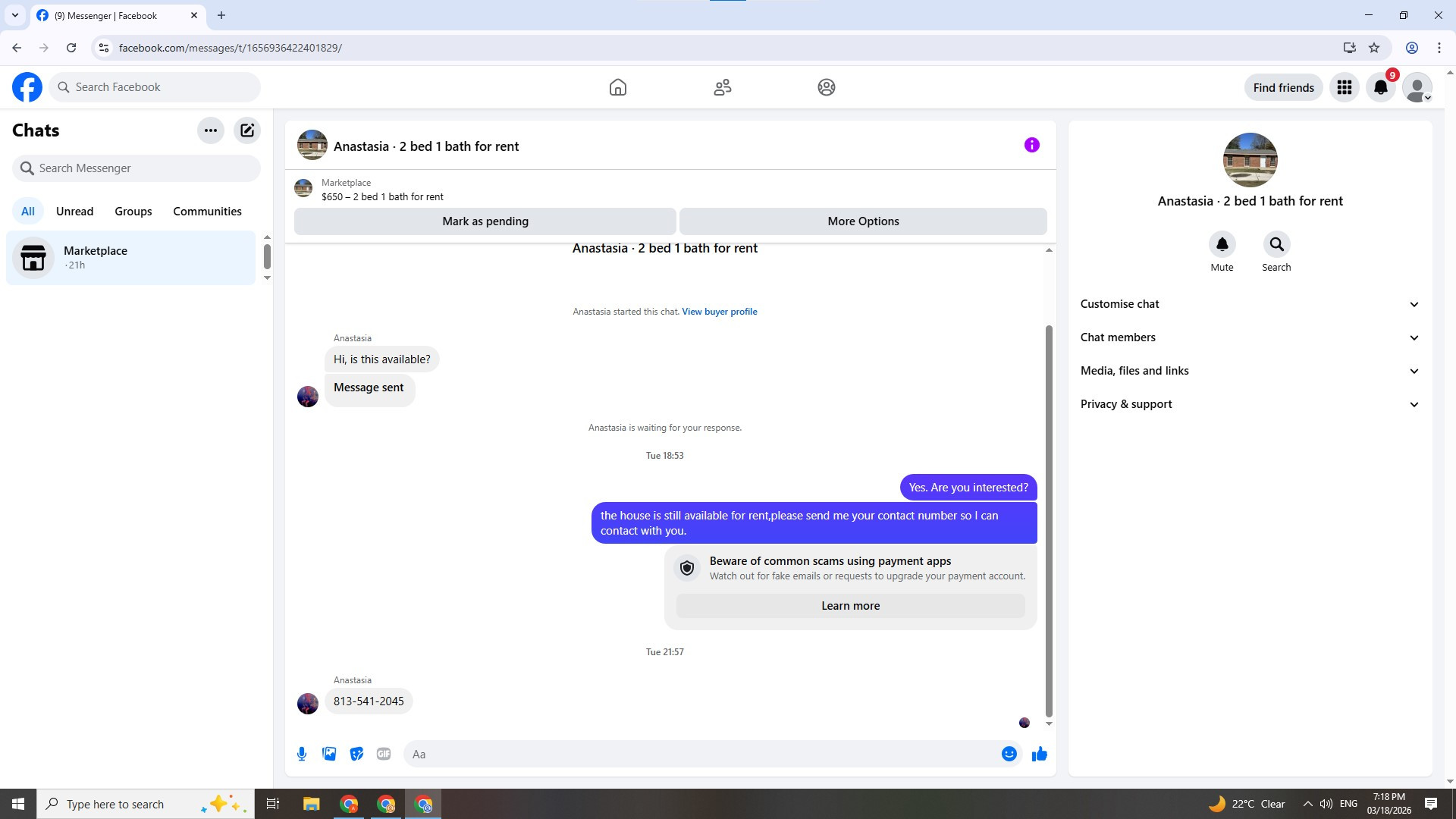
Task: Click the conversation scrollbar thumb
Action: (1049, 520)
